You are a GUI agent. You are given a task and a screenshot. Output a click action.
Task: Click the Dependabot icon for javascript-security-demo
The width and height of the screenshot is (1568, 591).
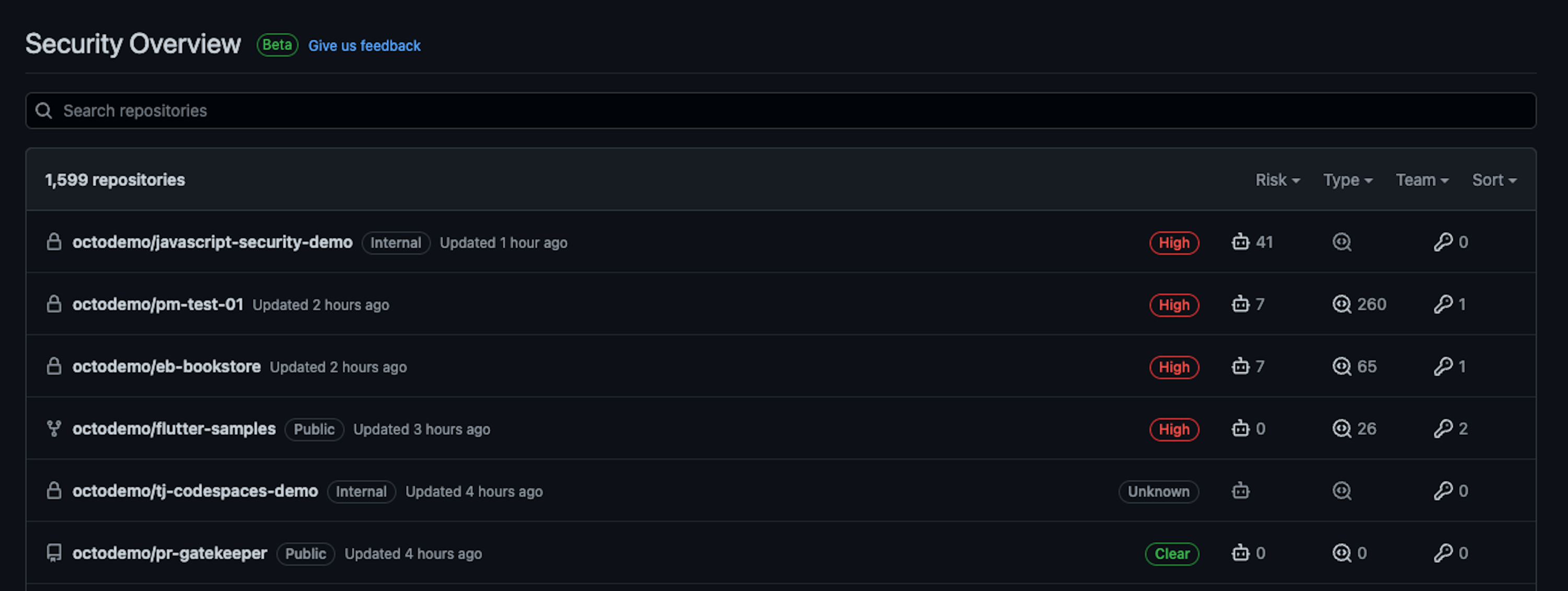click(1240, 242)
